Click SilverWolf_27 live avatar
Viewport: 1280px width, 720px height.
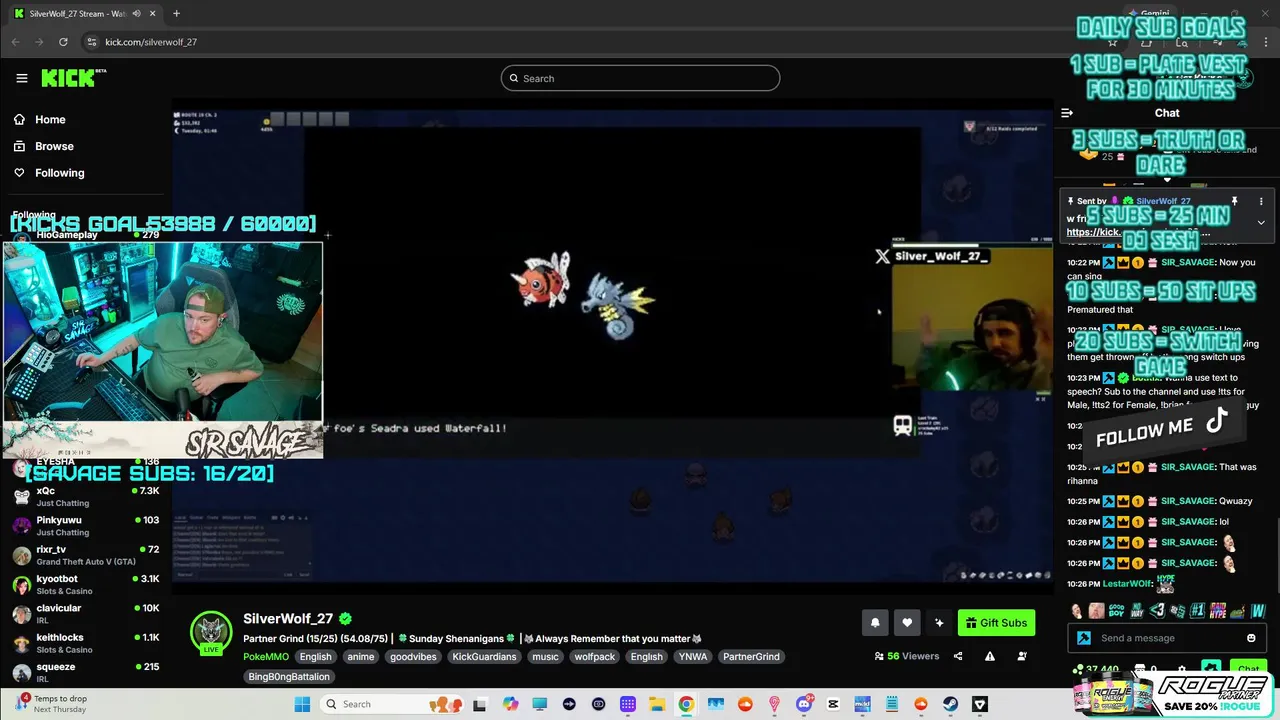tap(211, 632)
